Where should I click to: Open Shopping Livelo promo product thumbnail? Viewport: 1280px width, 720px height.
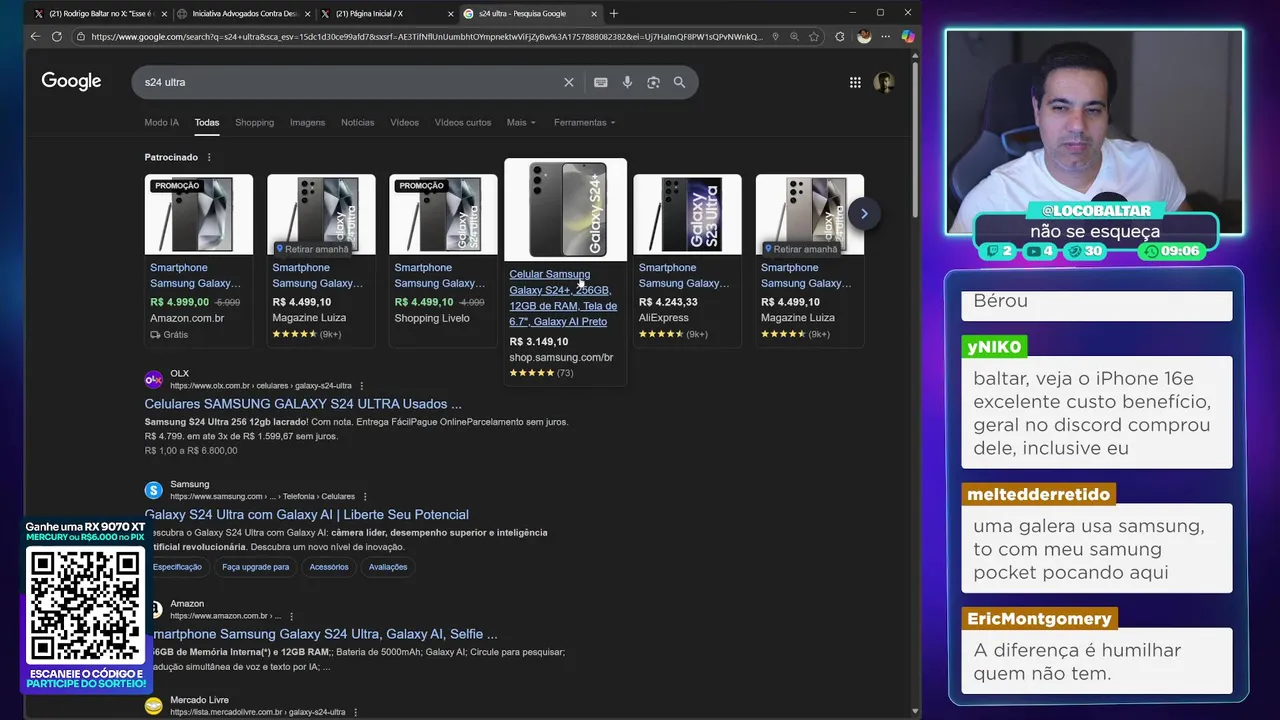[x=443, y=215]
